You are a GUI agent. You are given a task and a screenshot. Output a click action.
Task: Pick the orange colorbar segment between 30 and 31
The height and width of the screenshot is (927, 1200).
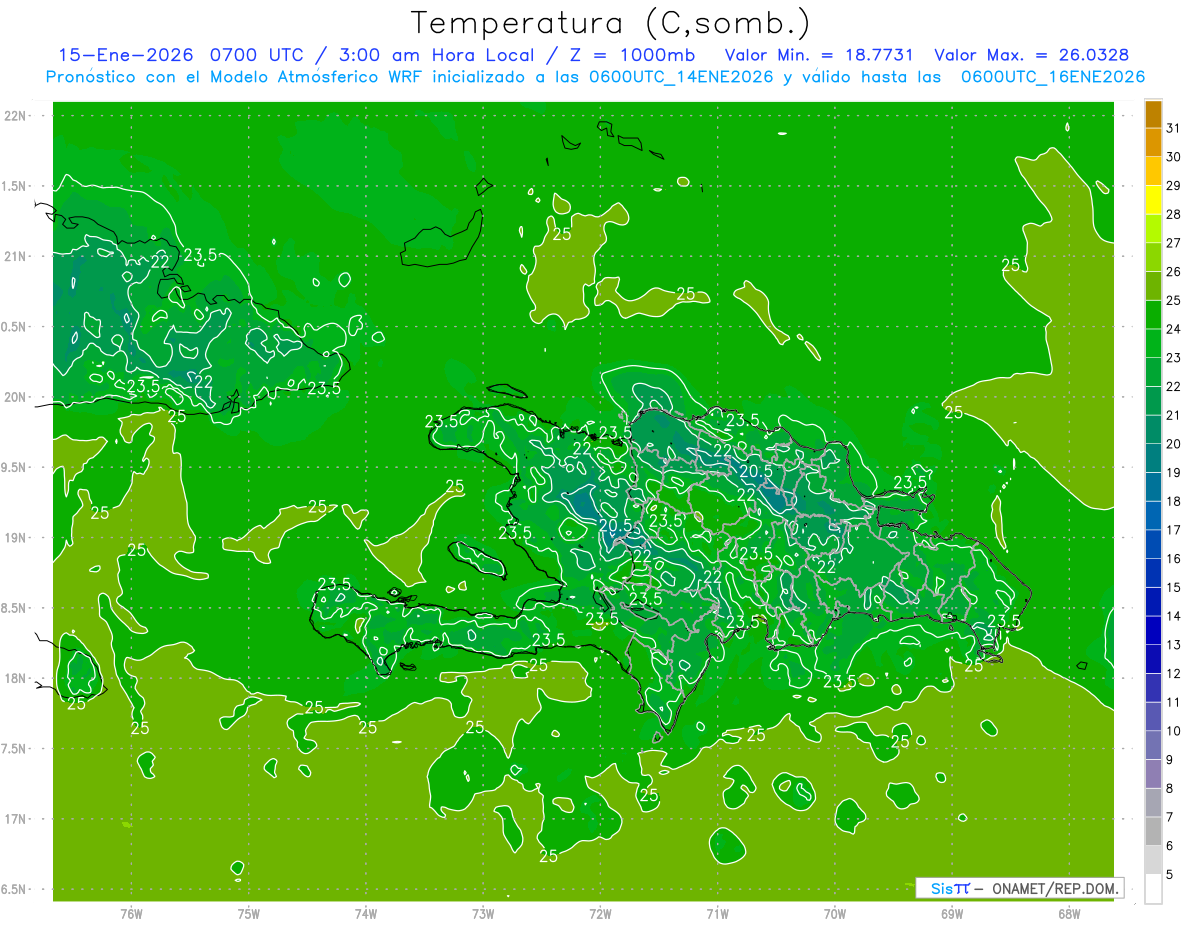coord(1153,143)
